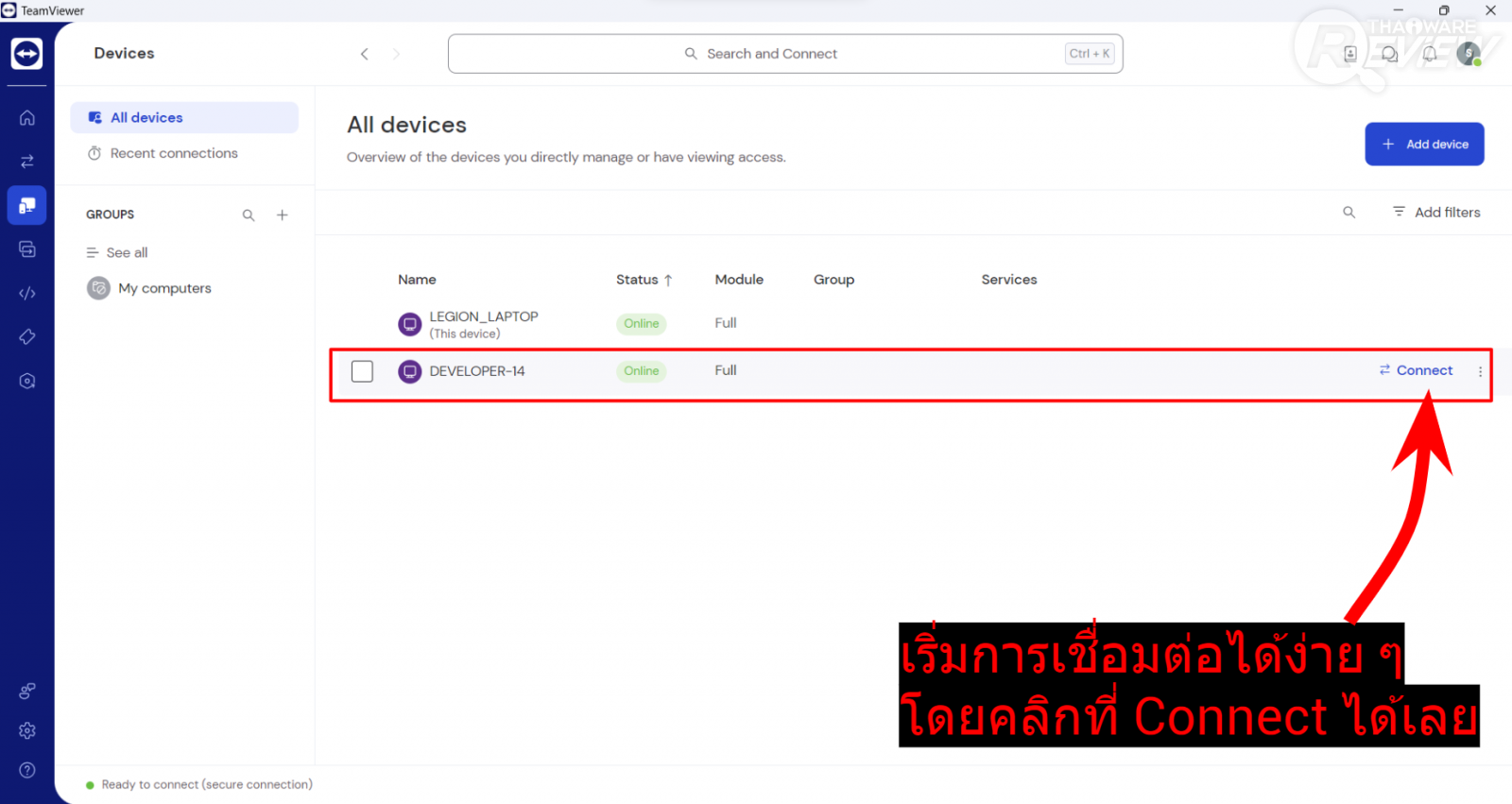Select the DEVELOPER-14 device name

pyautogui.click(x=477, y=371)
